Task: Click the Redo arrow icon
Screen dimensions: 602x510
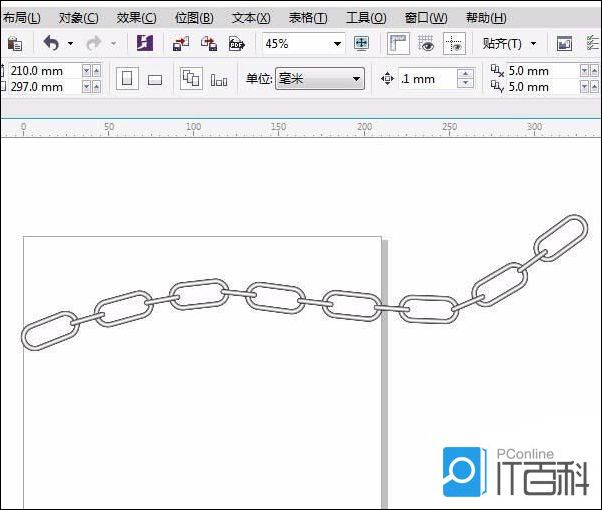Action: pyautogui.click(x=93, y=44)
